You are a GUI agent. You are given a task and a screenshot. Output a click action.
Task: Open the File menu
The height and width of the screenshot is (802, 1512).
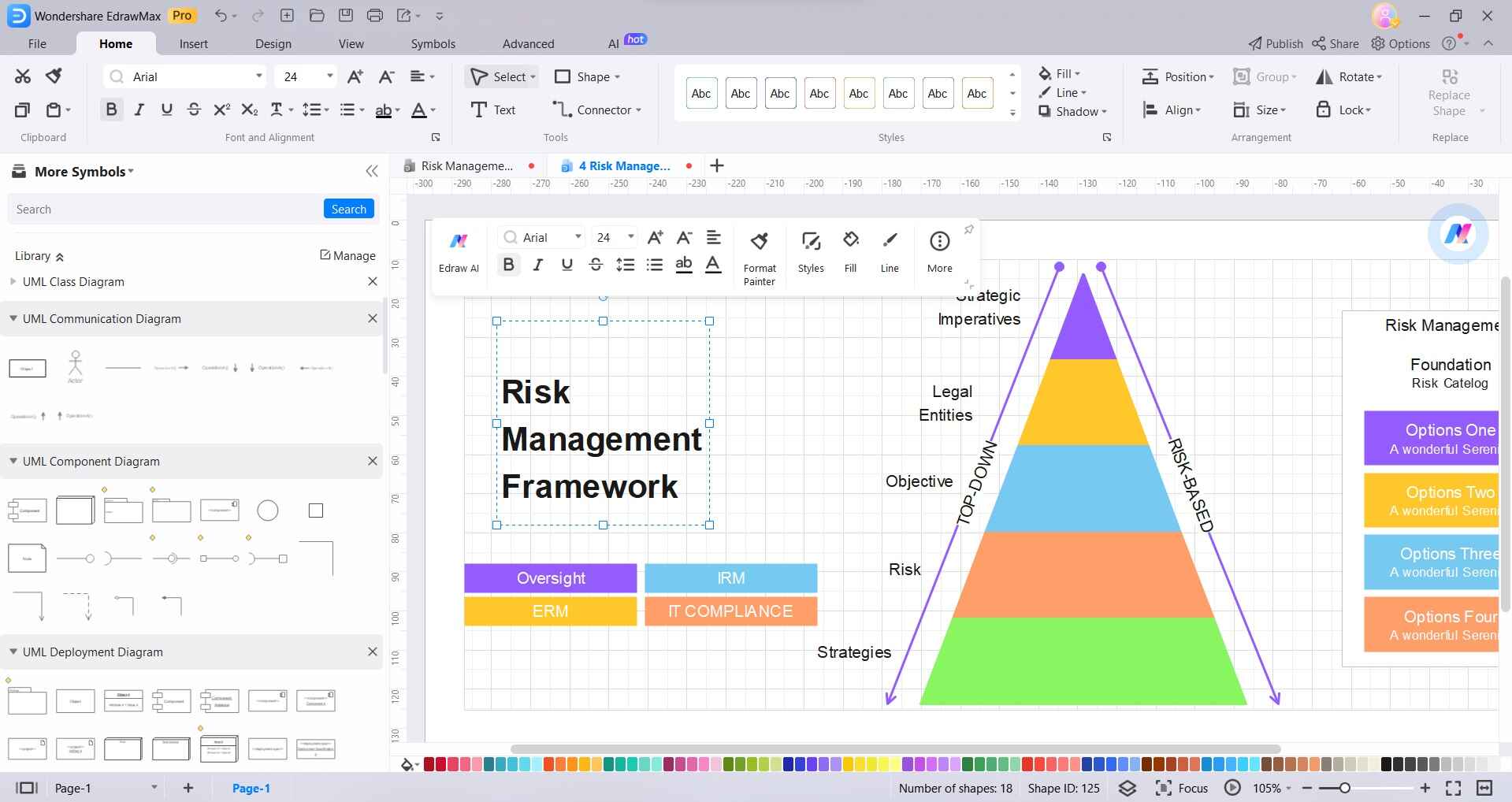[37, 44]
